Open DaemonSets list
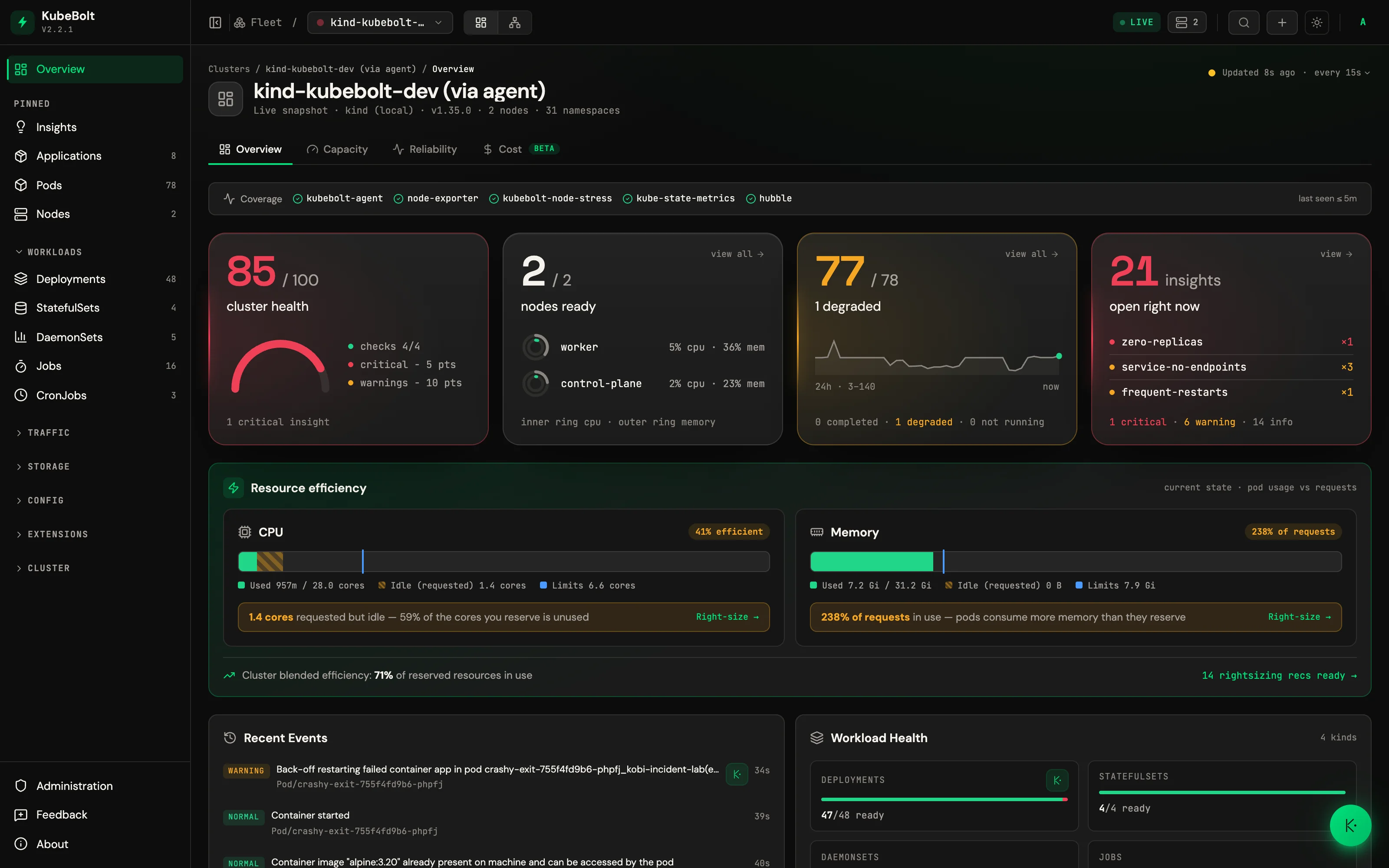Image resolution: width=1389 pixels, height=868 pixels. point(95,337)
